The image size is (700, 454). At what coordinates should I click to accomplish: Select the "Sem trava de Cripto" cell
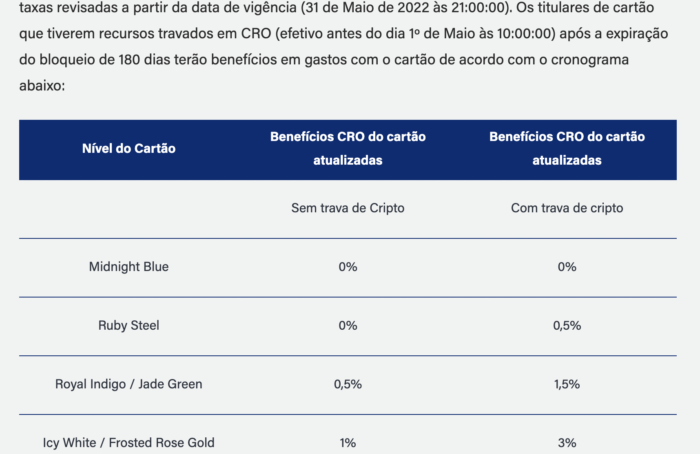(x=347, y=208)
